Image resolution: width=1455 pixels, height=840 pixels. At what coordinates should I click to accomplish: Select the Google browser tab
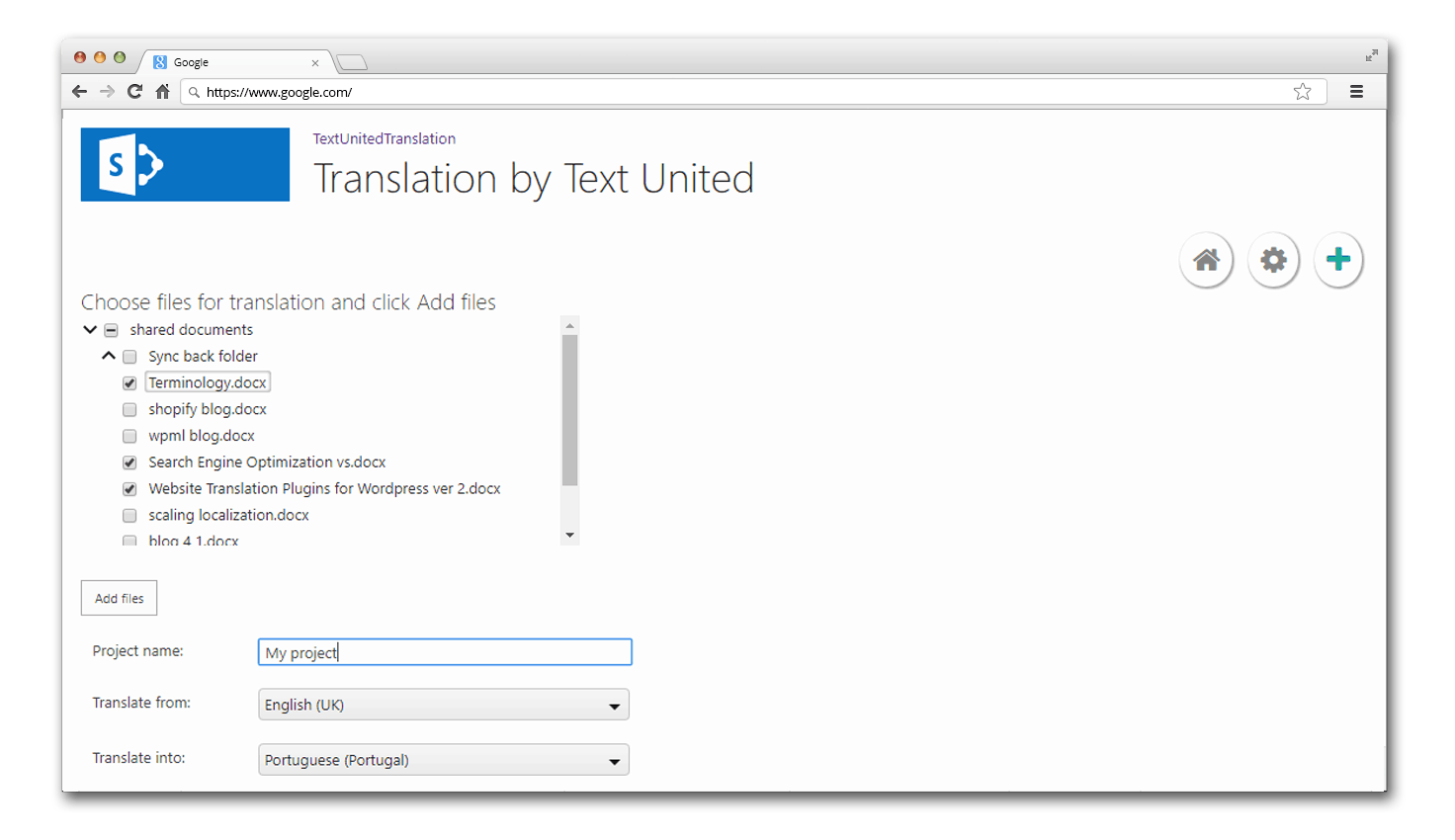235,62
